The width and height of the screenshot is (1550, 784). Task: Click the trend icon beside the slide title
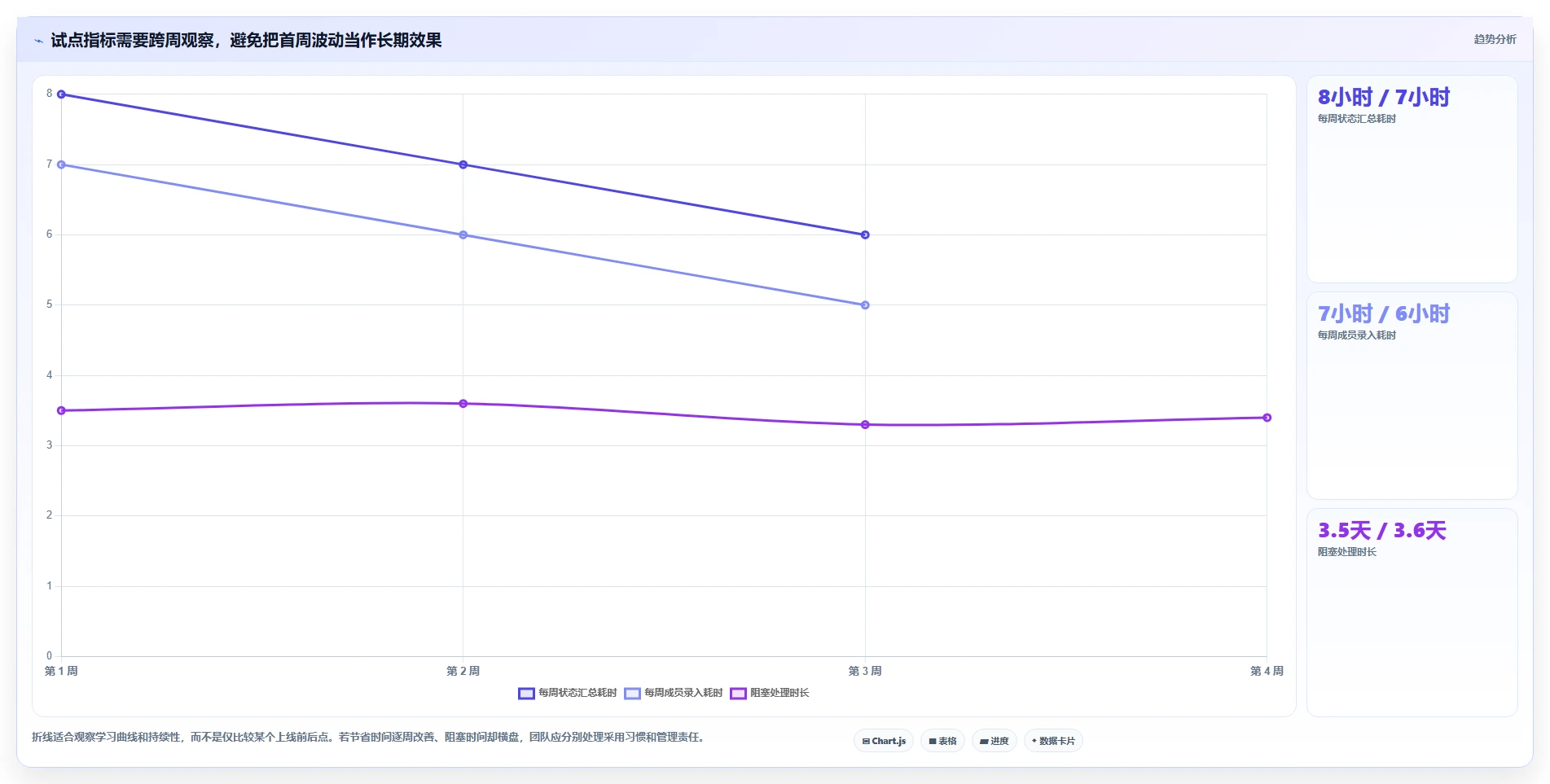point(38,41)
